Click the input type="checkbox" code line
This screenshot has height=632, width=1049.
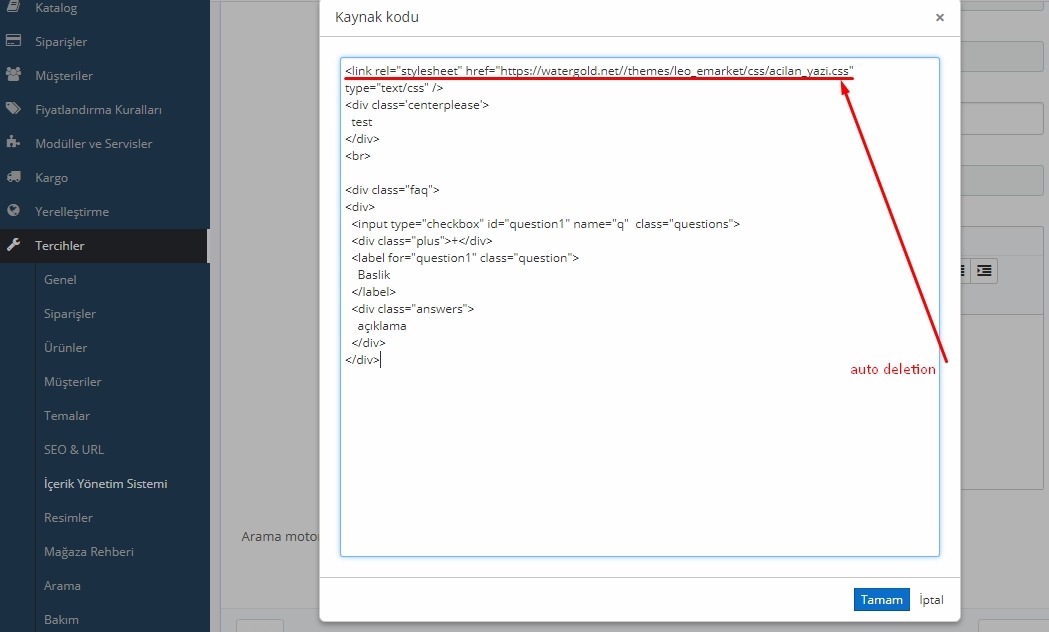pyautogui.click(x=546, y=224)
